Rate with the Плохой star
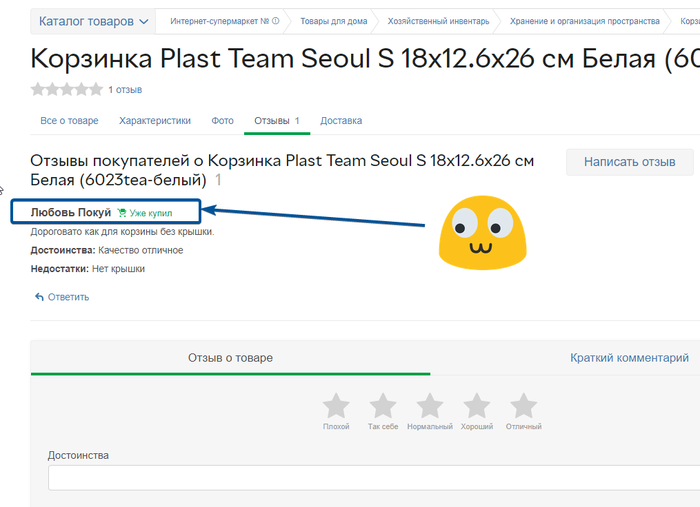 click(x=336, y=406)
